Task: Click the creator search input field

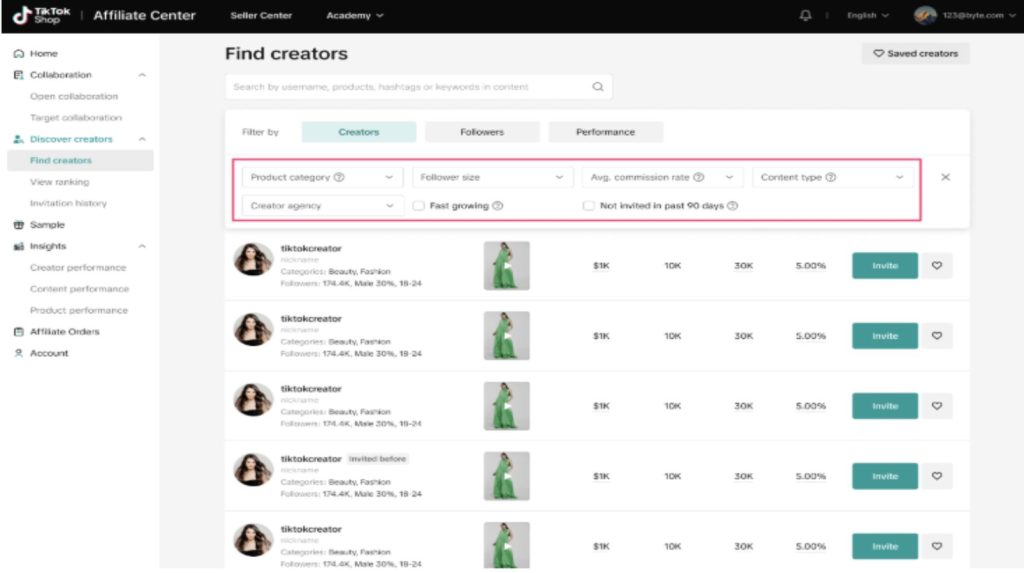Action: click(x=410, y=87)
